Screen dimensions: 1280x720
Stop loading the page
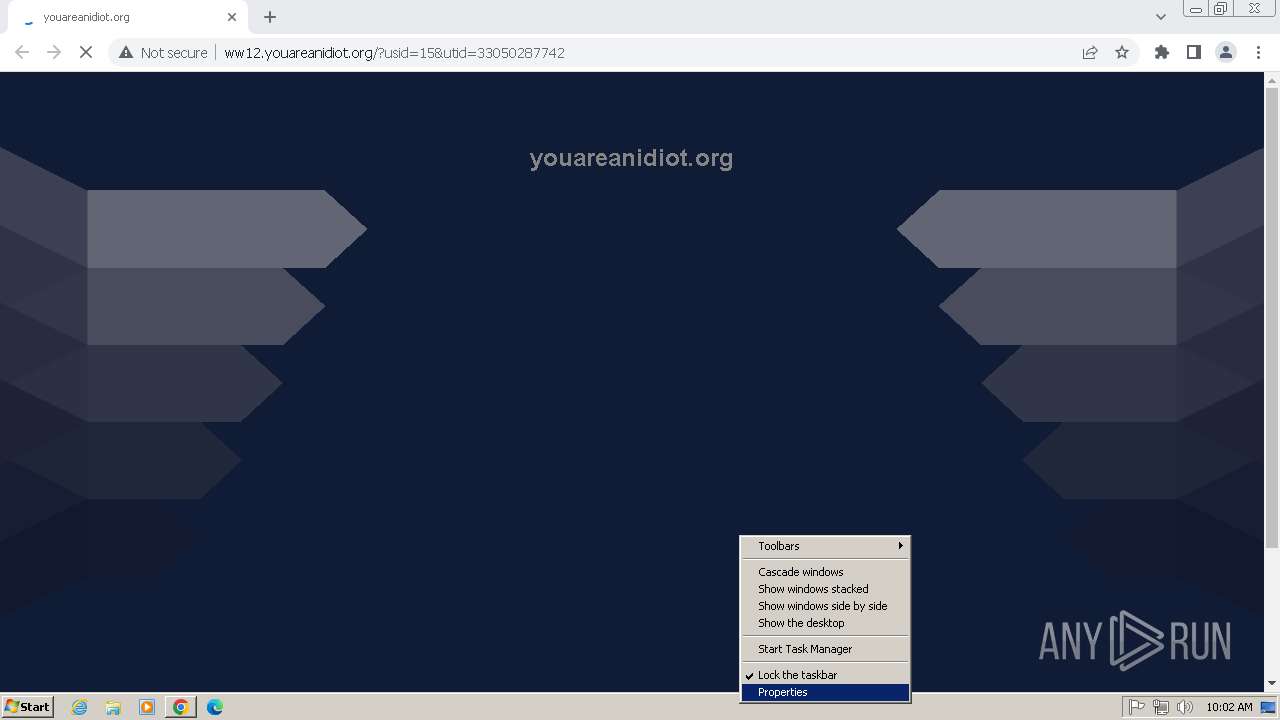click(x=86, y=52)
